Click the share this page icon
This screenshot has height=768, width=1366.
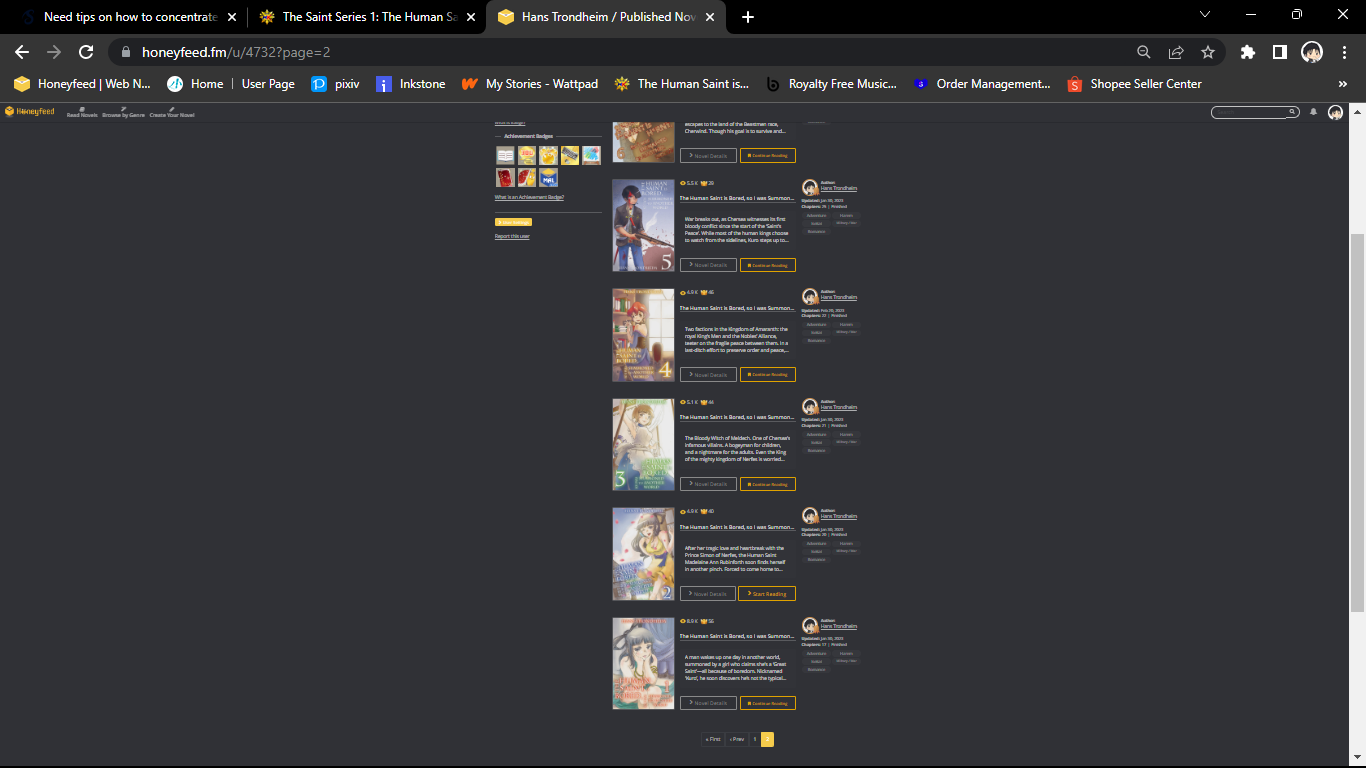1176,52
